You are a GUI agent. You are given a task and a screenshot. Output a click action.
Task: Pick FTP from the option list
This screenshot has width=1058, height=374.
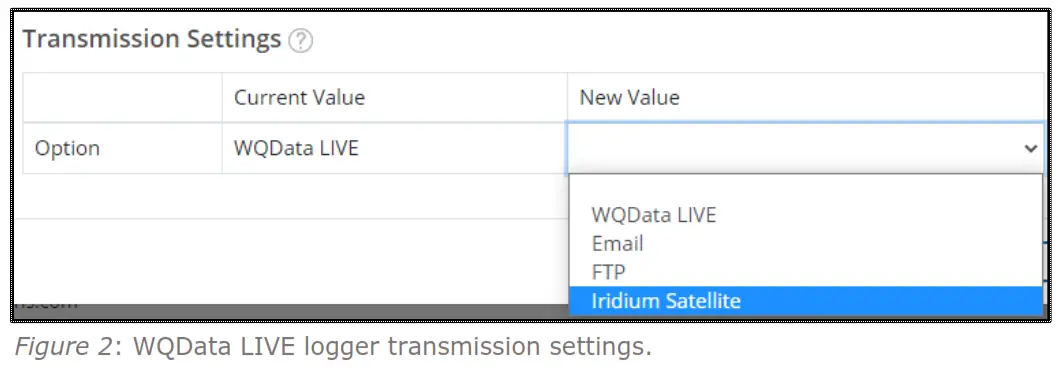806,273
